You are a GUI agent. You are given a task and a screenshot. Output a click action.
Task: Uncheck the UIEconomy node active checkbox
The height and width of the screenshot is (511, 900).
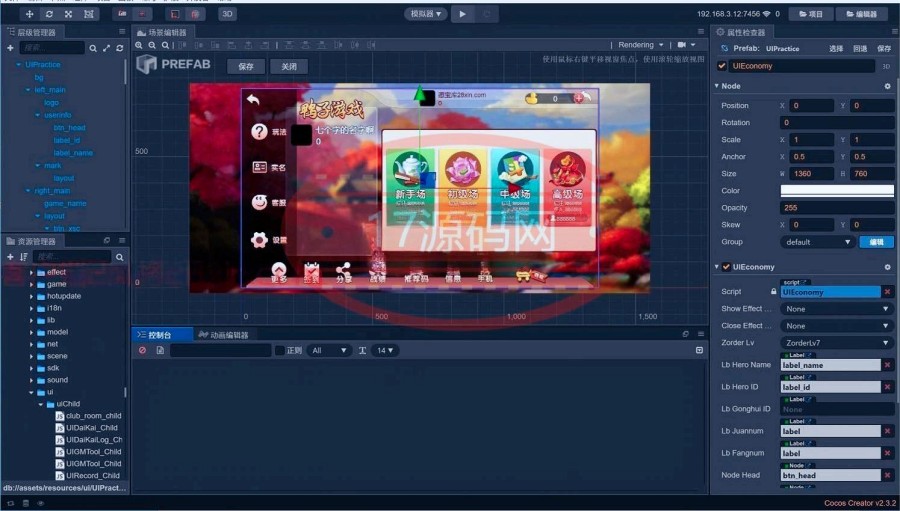point(722,66)
